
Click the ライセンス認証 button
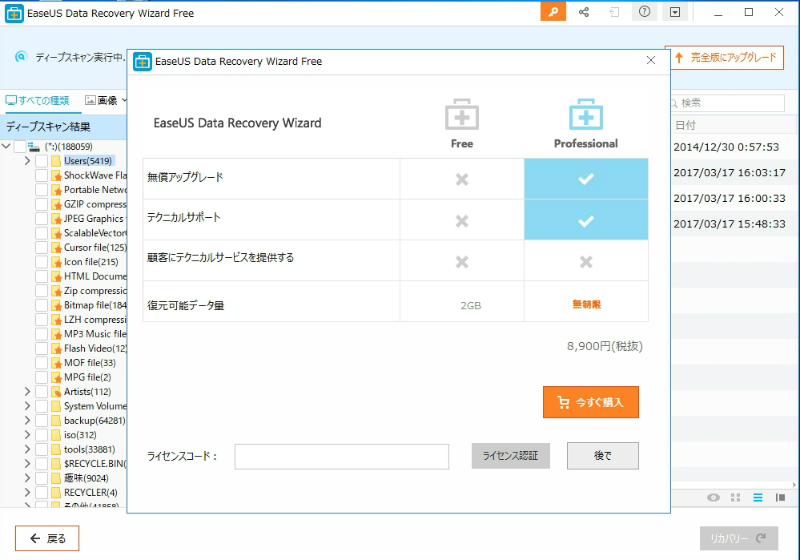511,455
